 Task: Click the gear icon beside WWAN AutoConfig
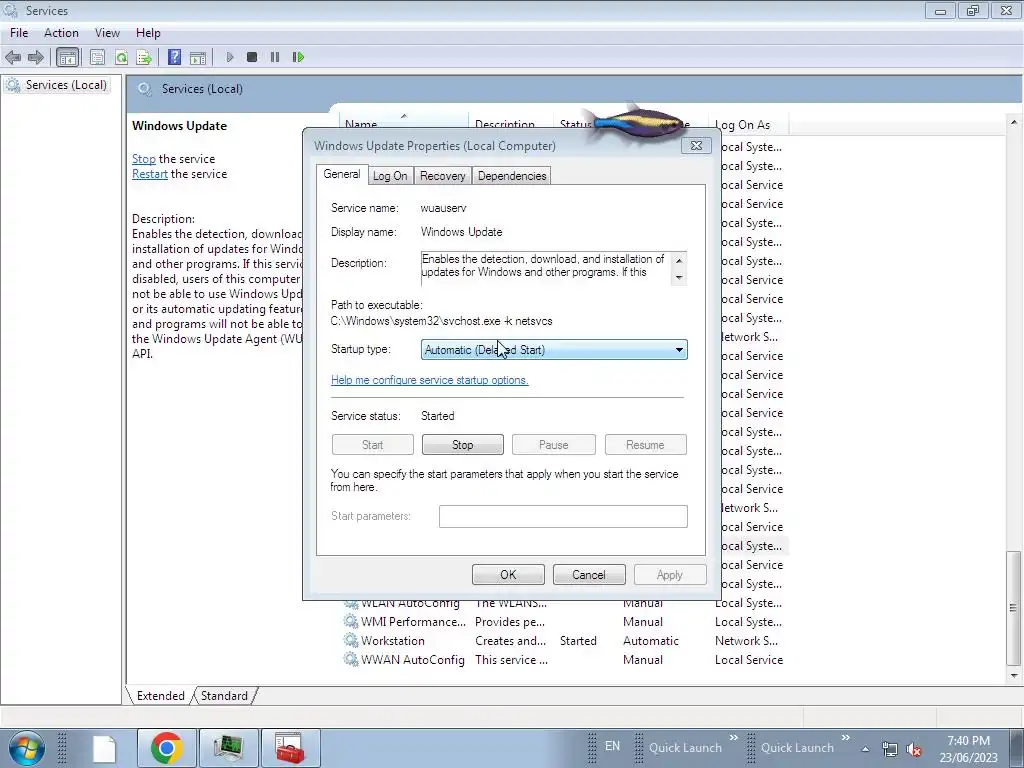[351, 660]
